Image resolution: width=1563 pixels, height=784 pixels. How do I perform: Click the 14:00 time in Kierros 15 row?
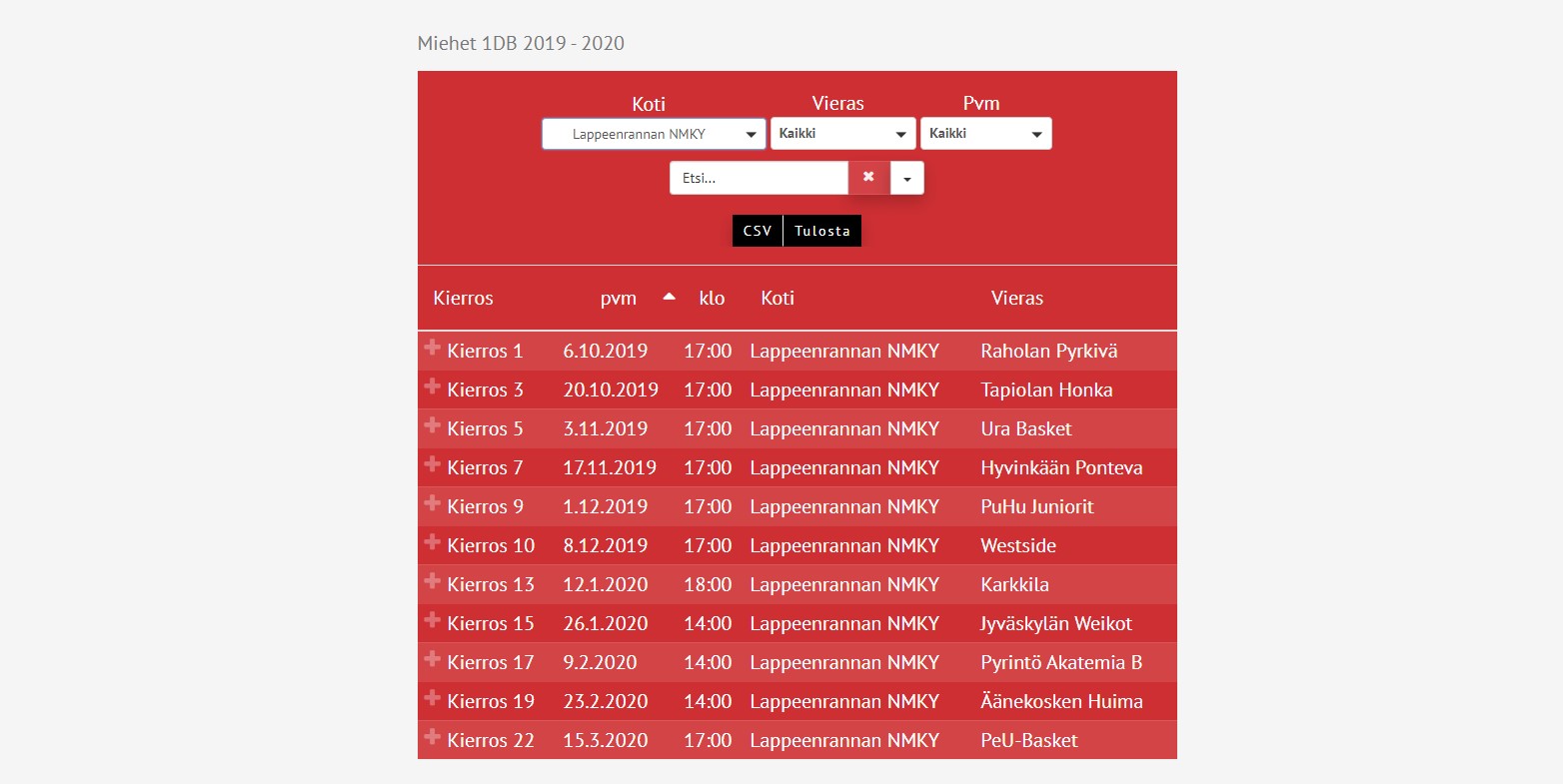coord(708,624)
